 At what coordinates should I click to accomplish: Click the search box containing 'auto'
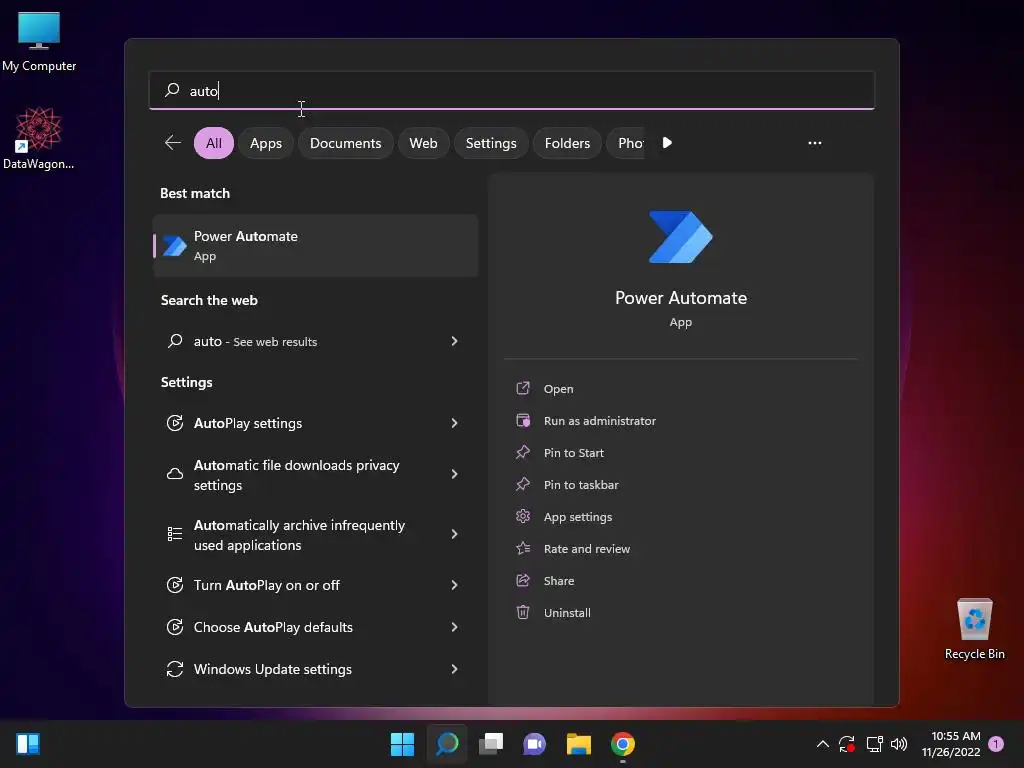(511, 90)
